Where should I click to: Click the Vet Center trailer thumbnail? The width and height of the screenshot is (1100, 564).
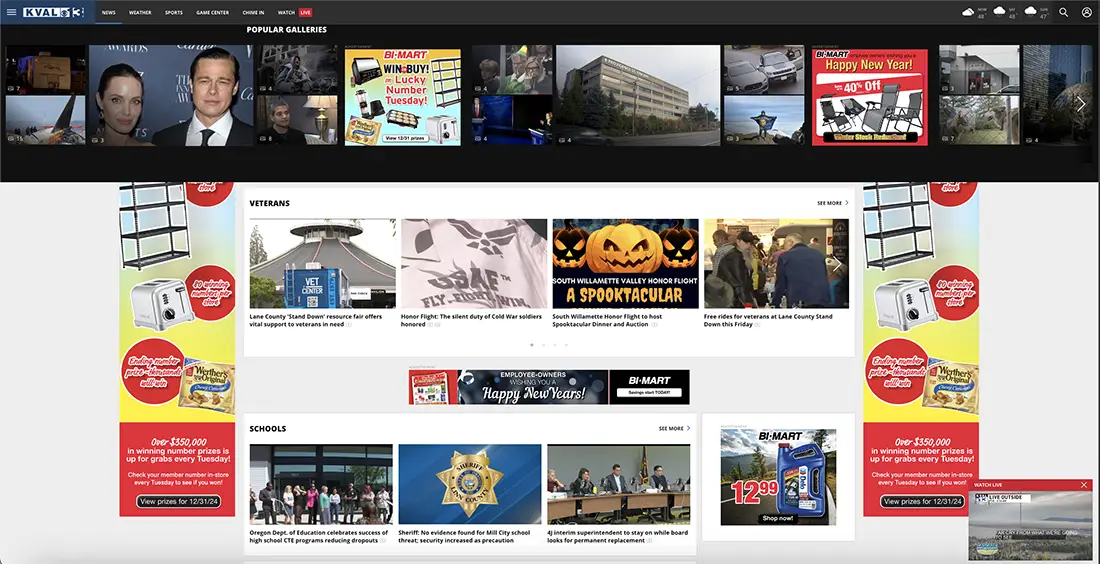click(x=323, y=264)
